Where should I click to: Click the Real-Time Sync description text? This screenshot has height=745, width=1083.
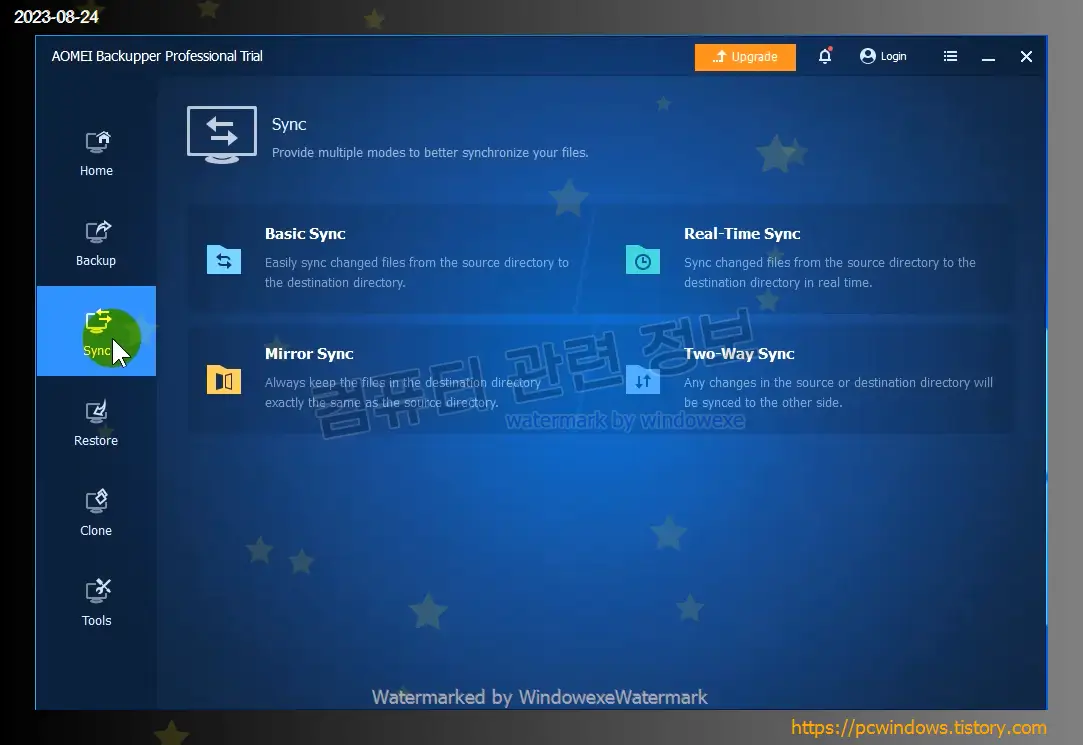pyautogui.click(x=830, y=272)
